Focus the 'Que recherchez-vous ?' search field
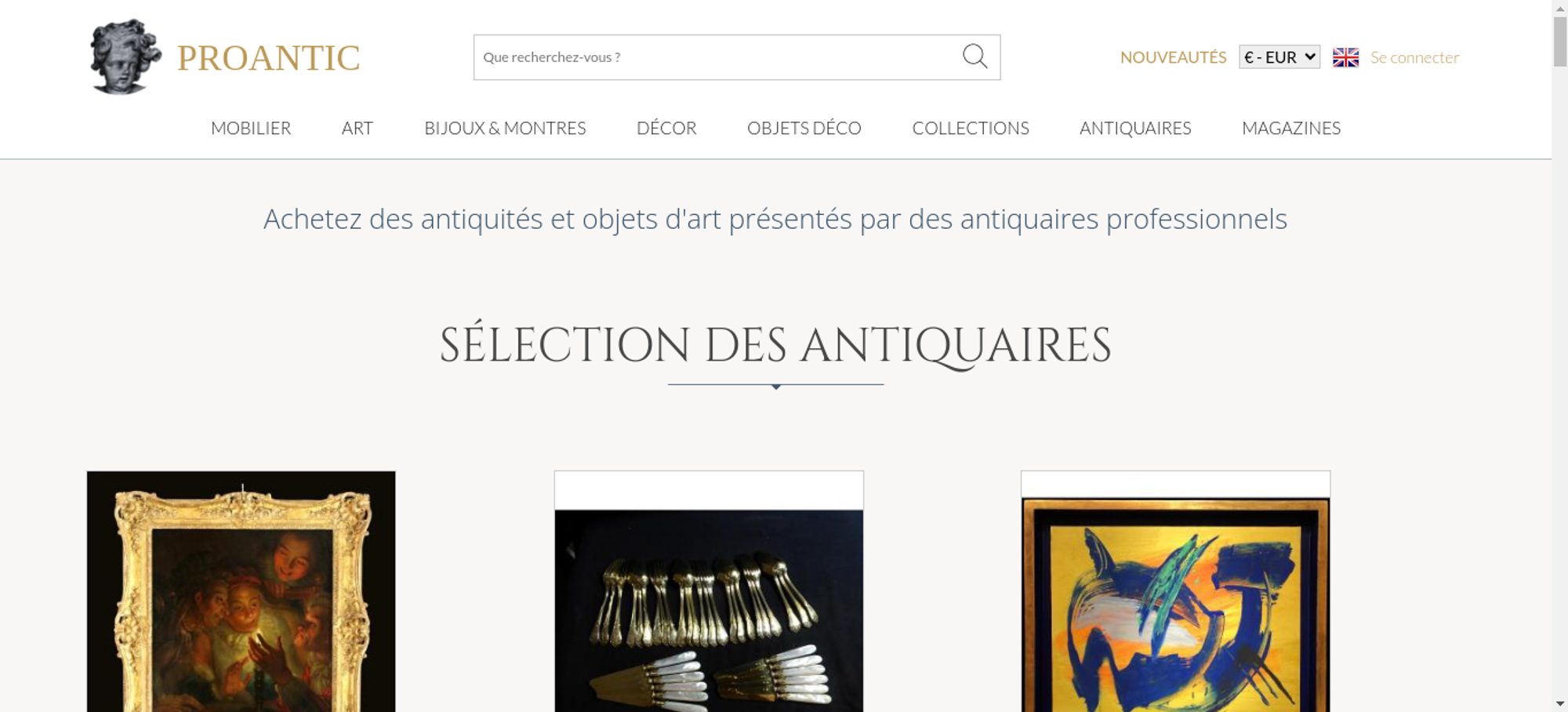Screen dimensions: 1568x712 pos(717,57)
